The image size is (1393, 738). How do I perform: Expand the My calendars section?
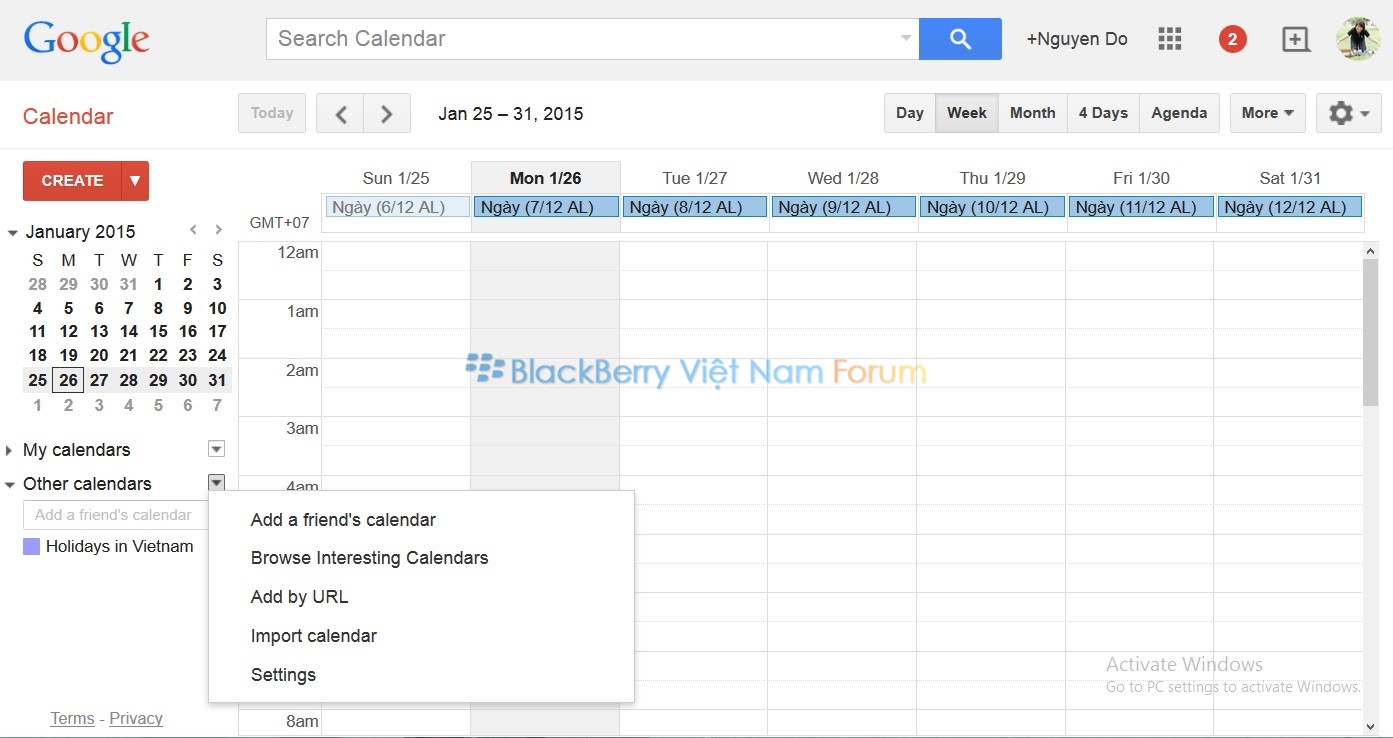click(10, 450)
